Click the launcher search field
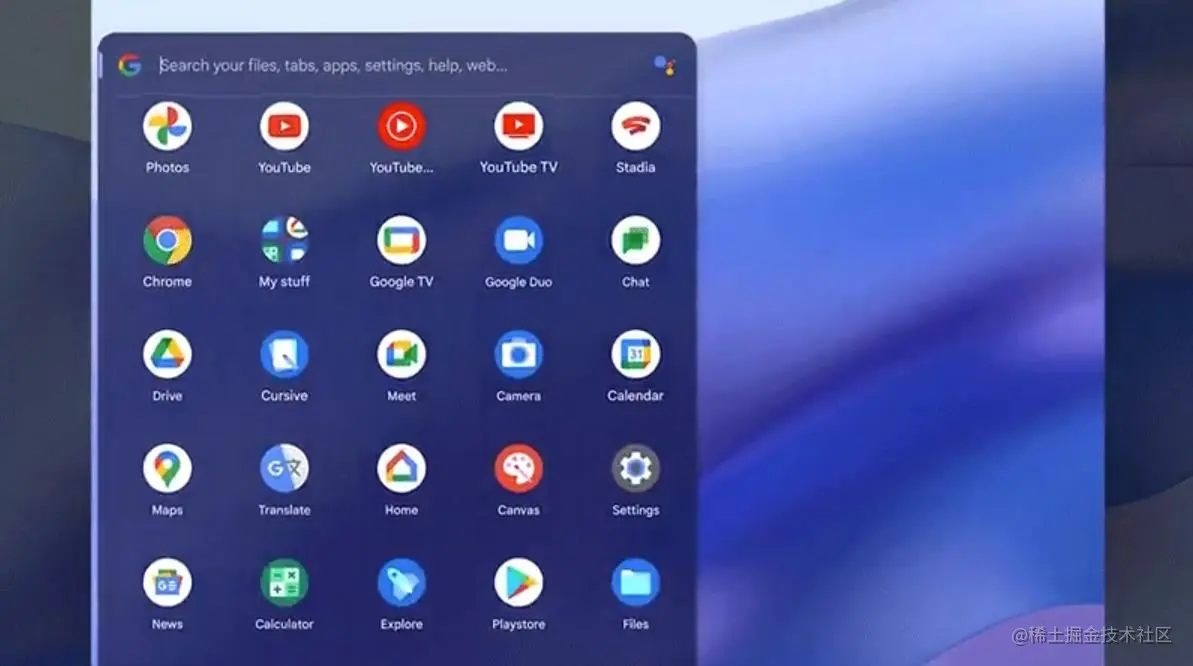This screenshot has width=1193, height=666. click(399, 65)
